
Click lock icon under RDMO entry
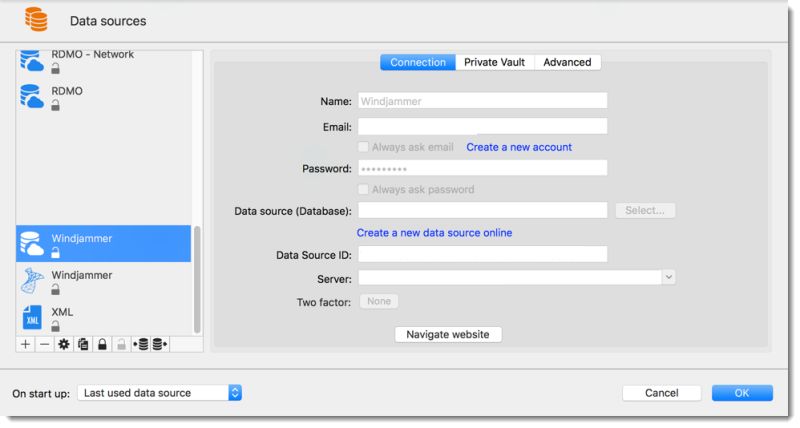click(x=55, y=105)
